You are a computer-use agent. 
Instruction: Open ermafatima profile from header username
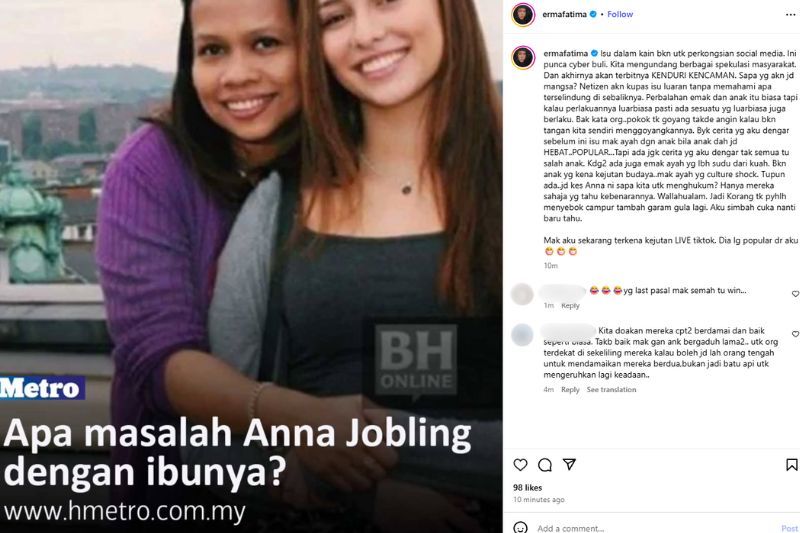564,14
